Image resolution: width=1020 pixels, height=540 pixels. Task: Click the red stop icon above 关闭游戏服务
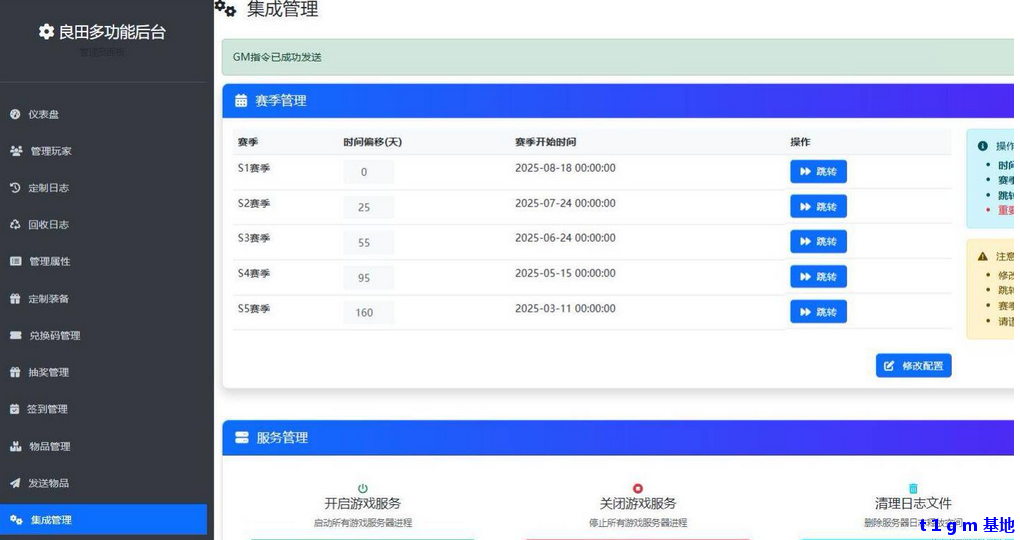[x=638, y=488]
